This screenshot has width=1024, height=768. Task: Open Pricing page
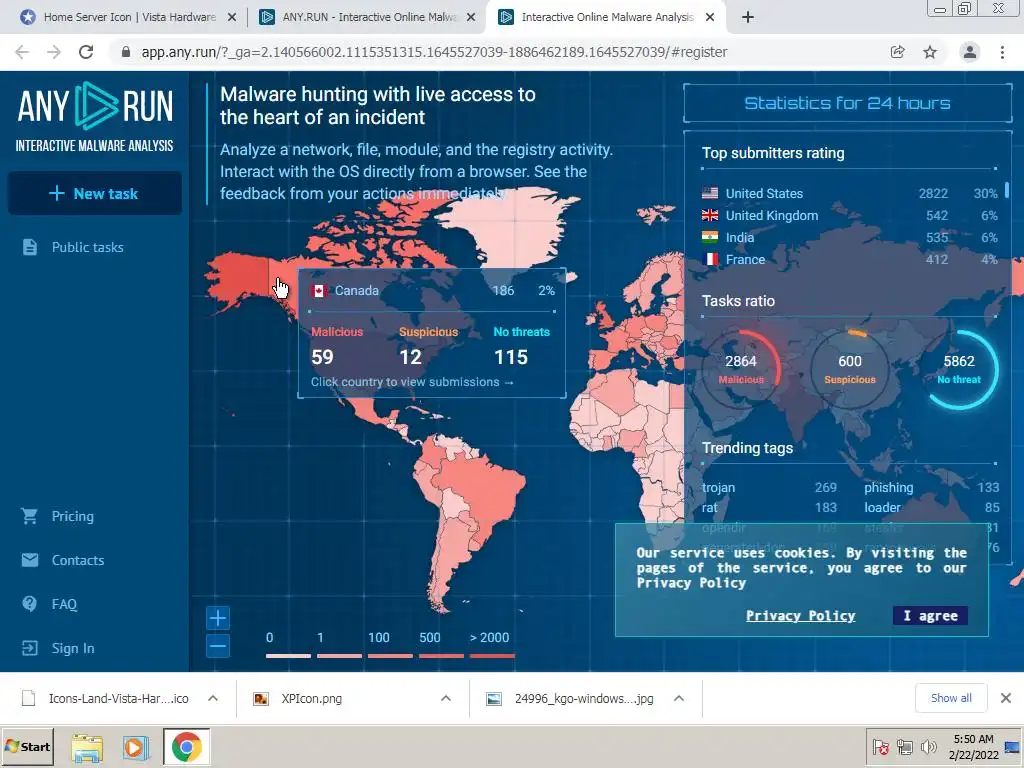pyautogui.click(x=72, y=516)
